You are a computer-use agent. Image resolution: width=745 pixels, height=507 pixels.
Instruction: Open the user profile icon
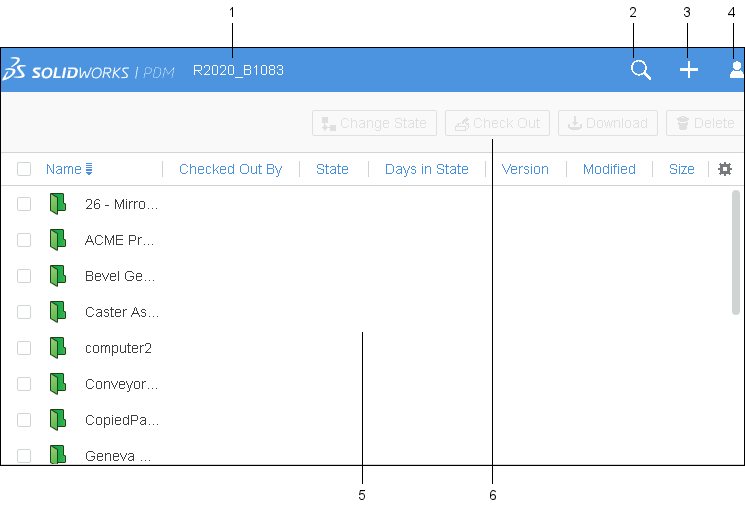pyautogui.click(x=736, y=70)
